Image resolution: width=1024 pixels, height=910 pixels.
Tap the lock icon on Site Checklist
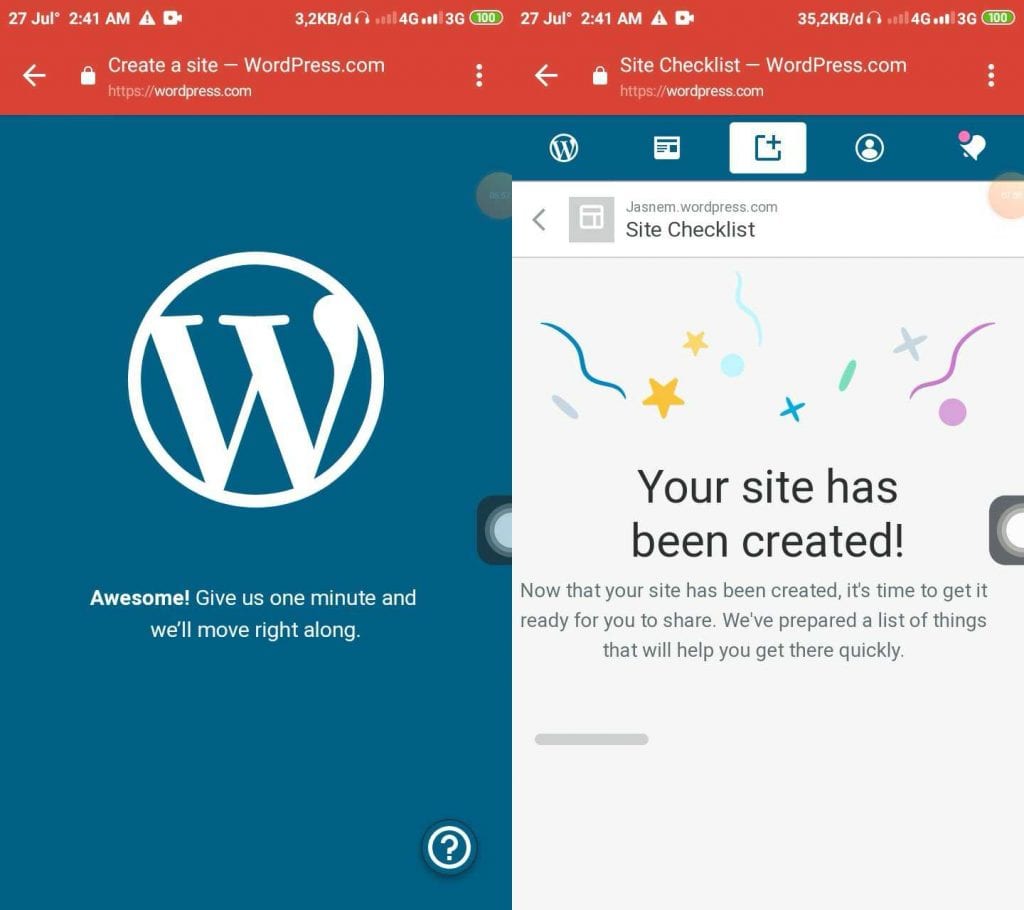[x=600, y=76]
